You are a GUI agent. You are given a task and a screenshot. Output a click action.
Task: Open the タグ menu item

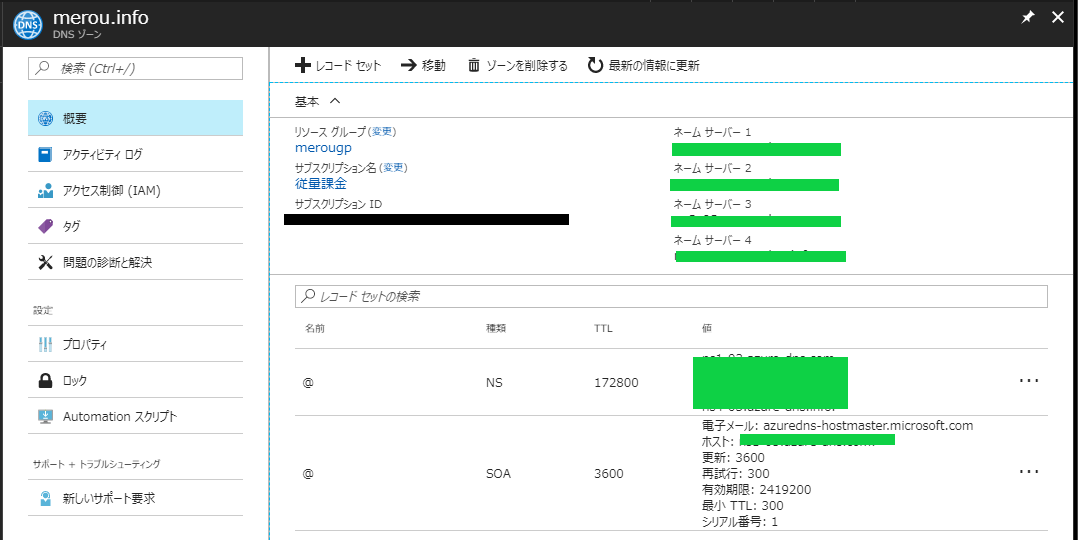(135, 226)
